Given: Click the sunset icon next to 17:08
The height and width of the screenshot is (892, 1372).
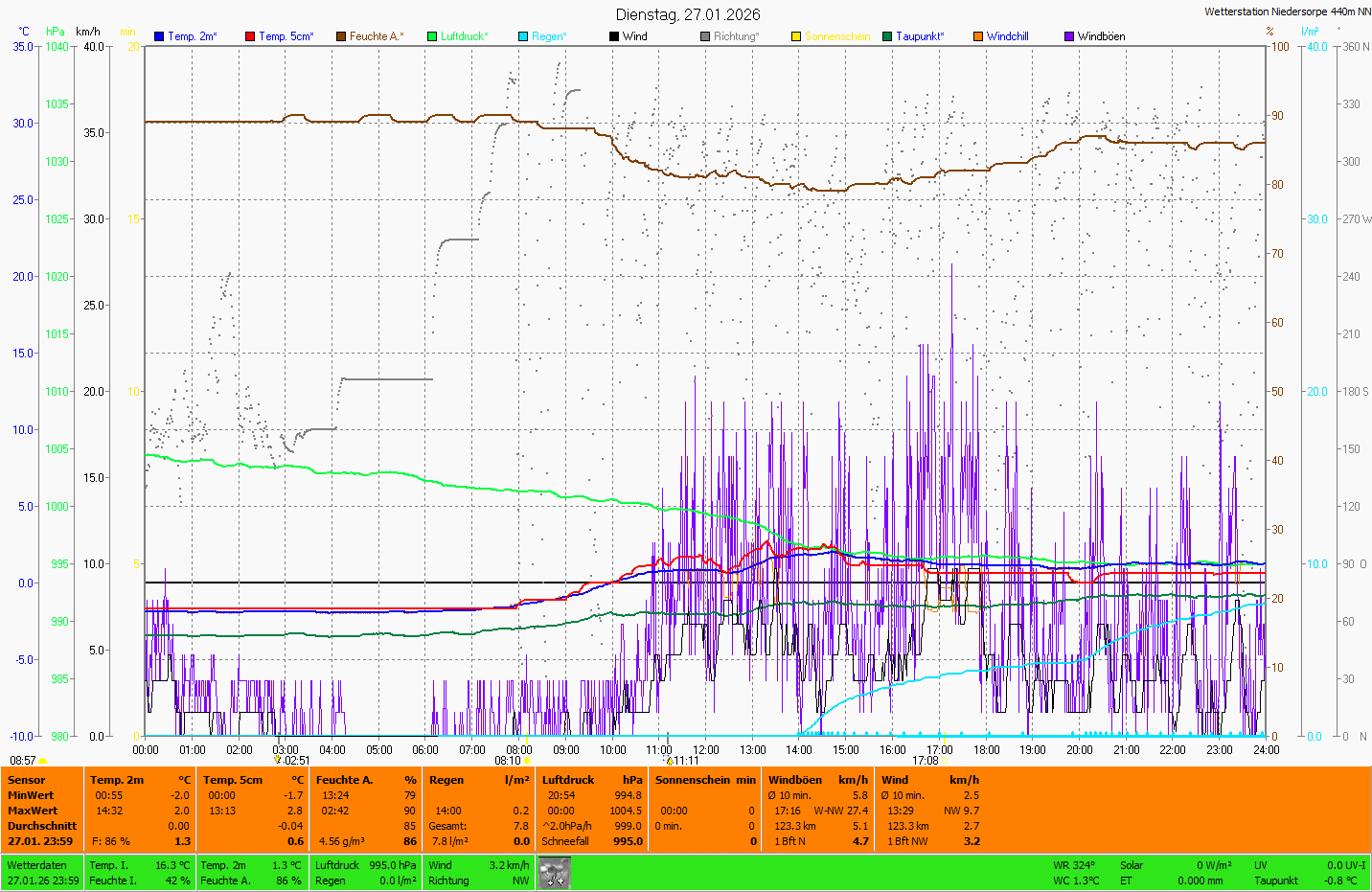Looking at the screenshot, I should [x=946, y=761].
